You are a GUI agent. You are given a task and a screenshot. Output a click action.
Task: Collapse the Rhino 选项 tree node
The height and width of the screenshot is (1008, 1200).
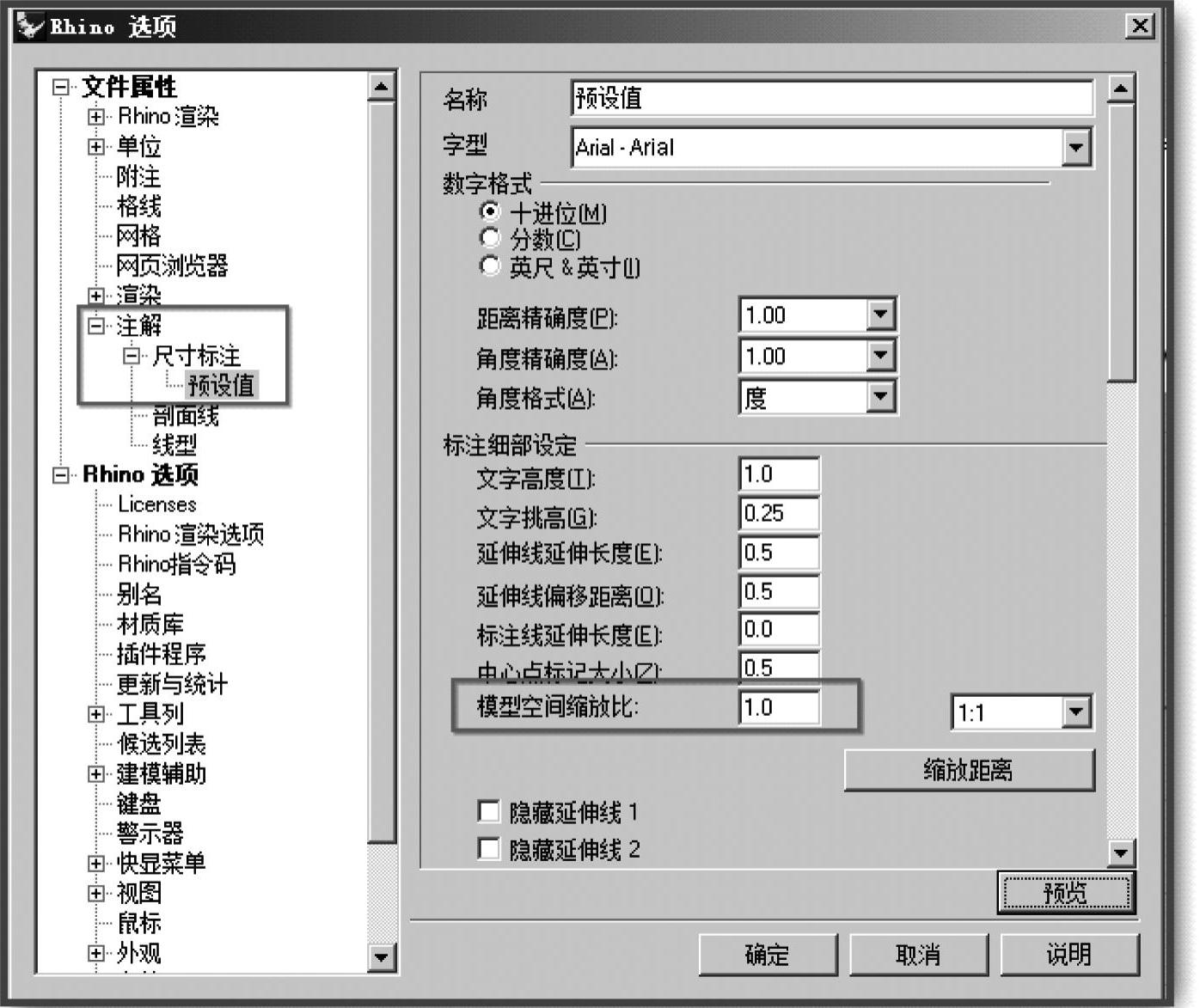(60, 474)
